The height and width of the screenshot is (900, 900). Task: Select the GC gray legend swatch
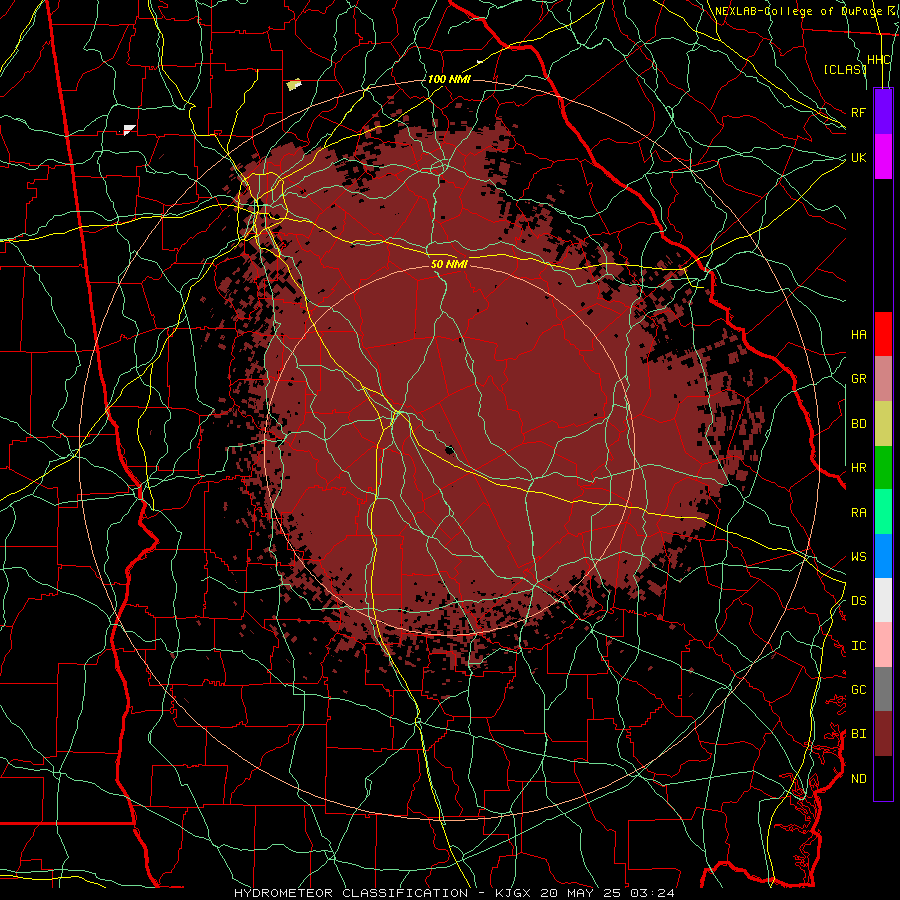tap(883, 689)
